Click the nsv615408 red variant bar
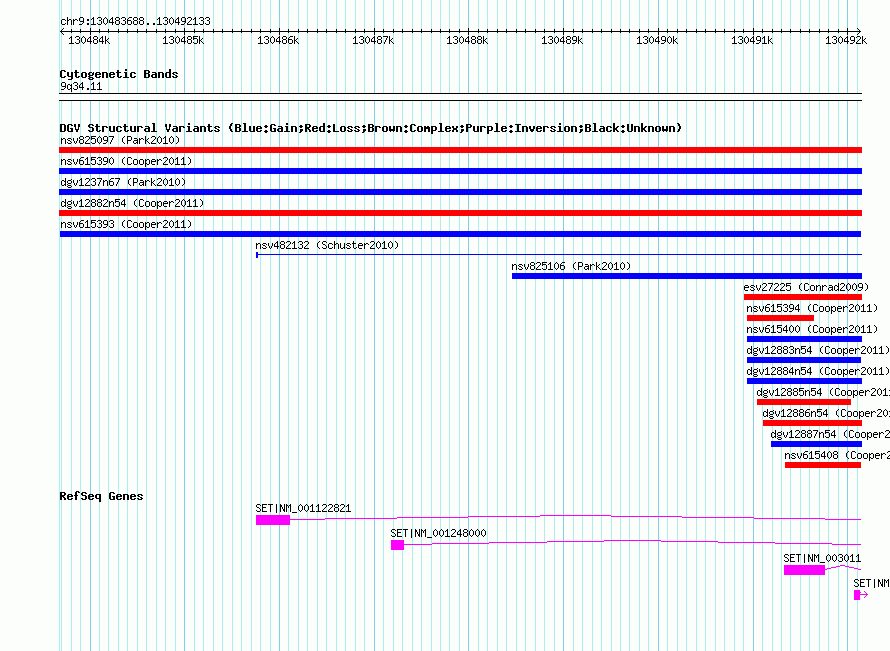890x651 pixels. (x=823, y=465)
